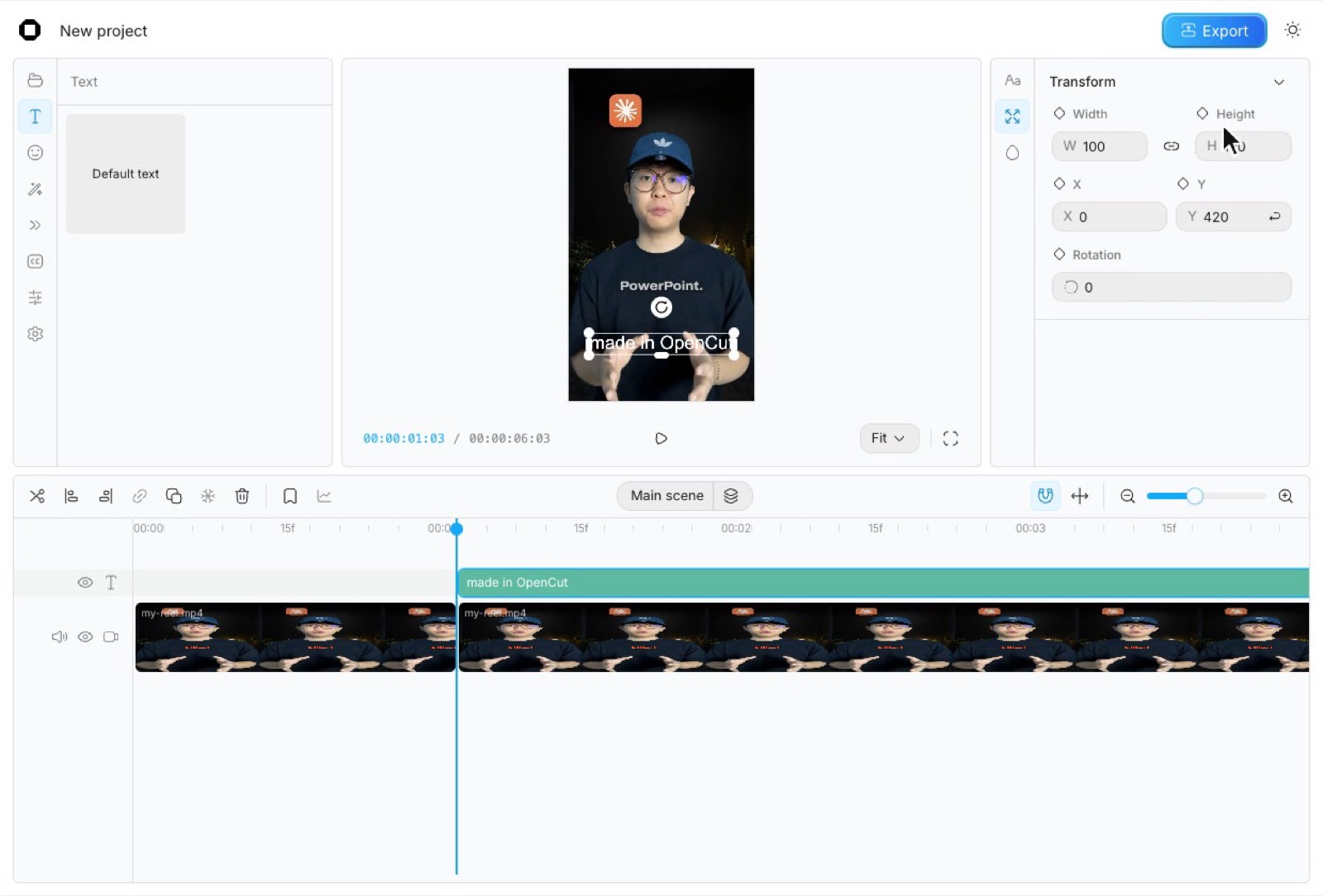The height and width of the screenshot is (896, 1323).
Task: Open the media folder tab in sidebar
Action: 35,80
